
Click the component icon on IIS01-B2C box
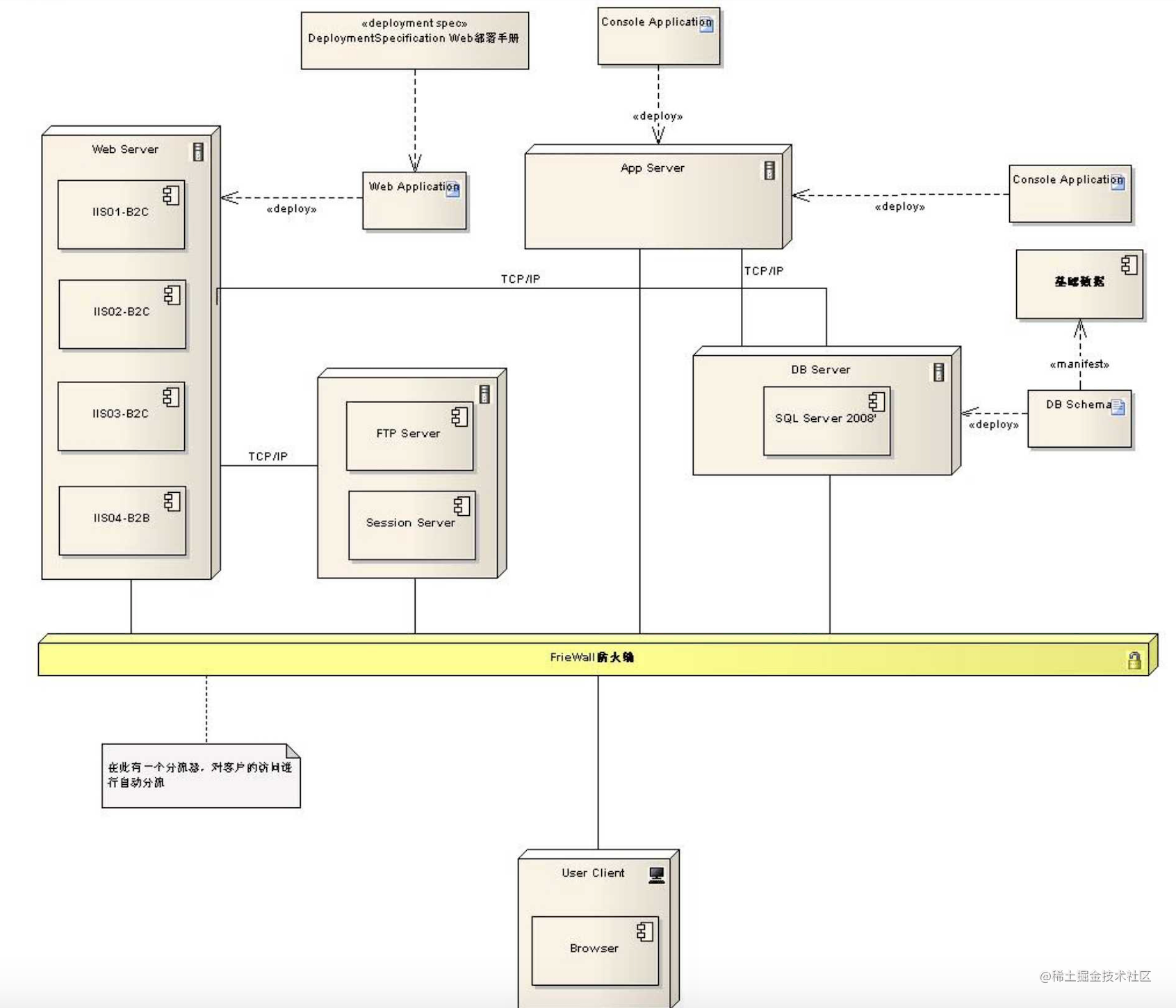(x=171, y=195)
